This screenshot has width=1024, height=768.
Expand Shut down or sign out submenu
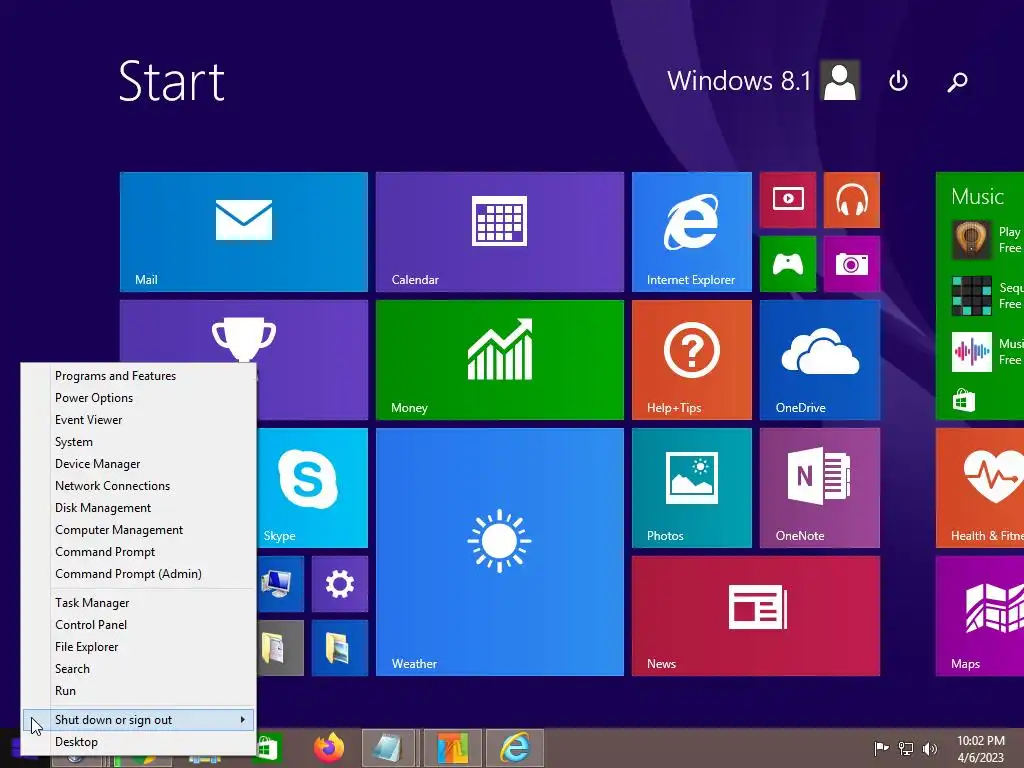(138, 720)
